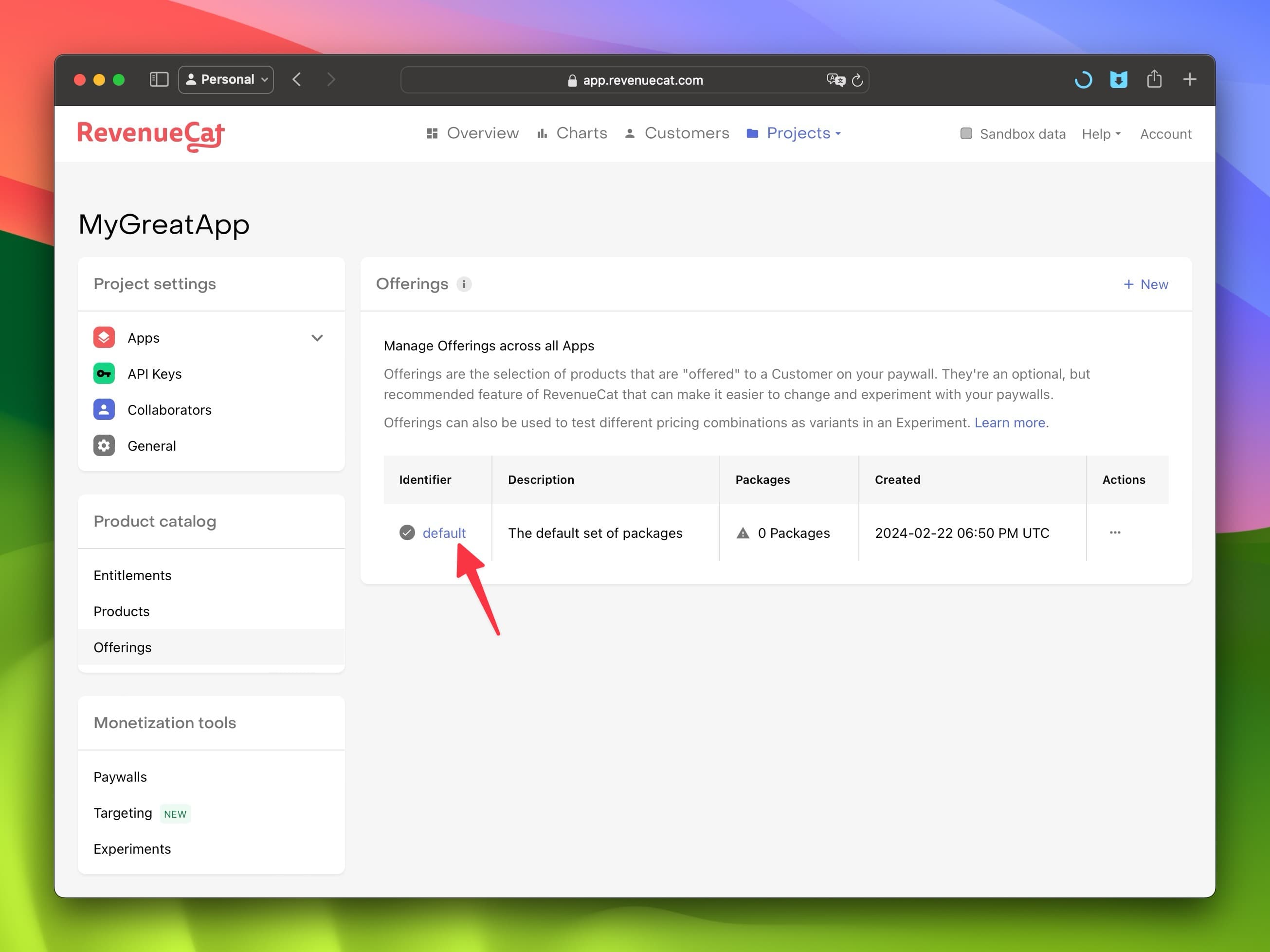The width and height of the screenshot is (1270, 952).
Task: Open a new tab with the plus icon
Action: tap(1190, 79)
